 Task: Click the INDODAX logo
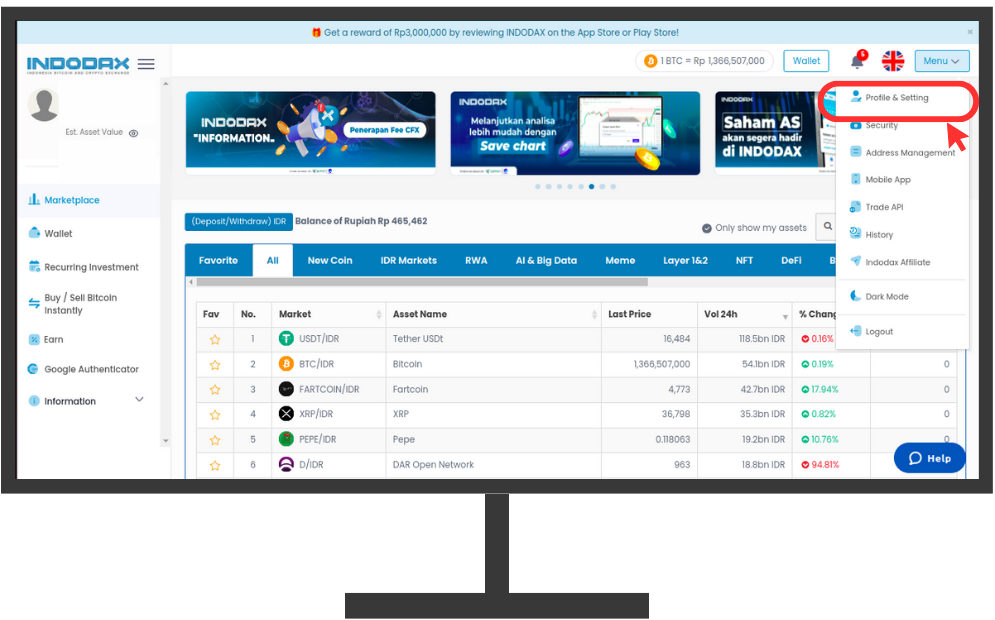coord(78,65)
